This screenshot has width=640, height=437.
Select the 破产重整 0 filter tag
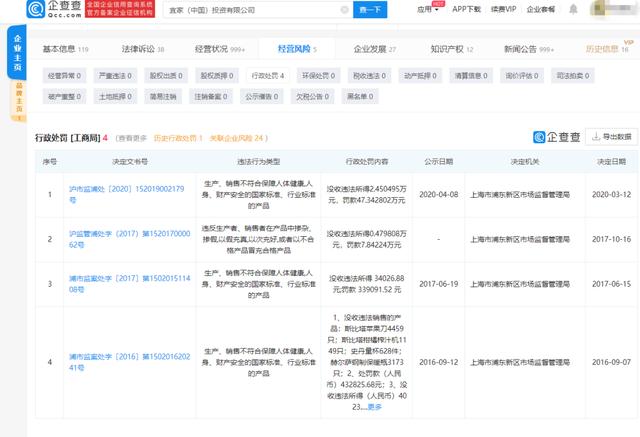[64, 96]
